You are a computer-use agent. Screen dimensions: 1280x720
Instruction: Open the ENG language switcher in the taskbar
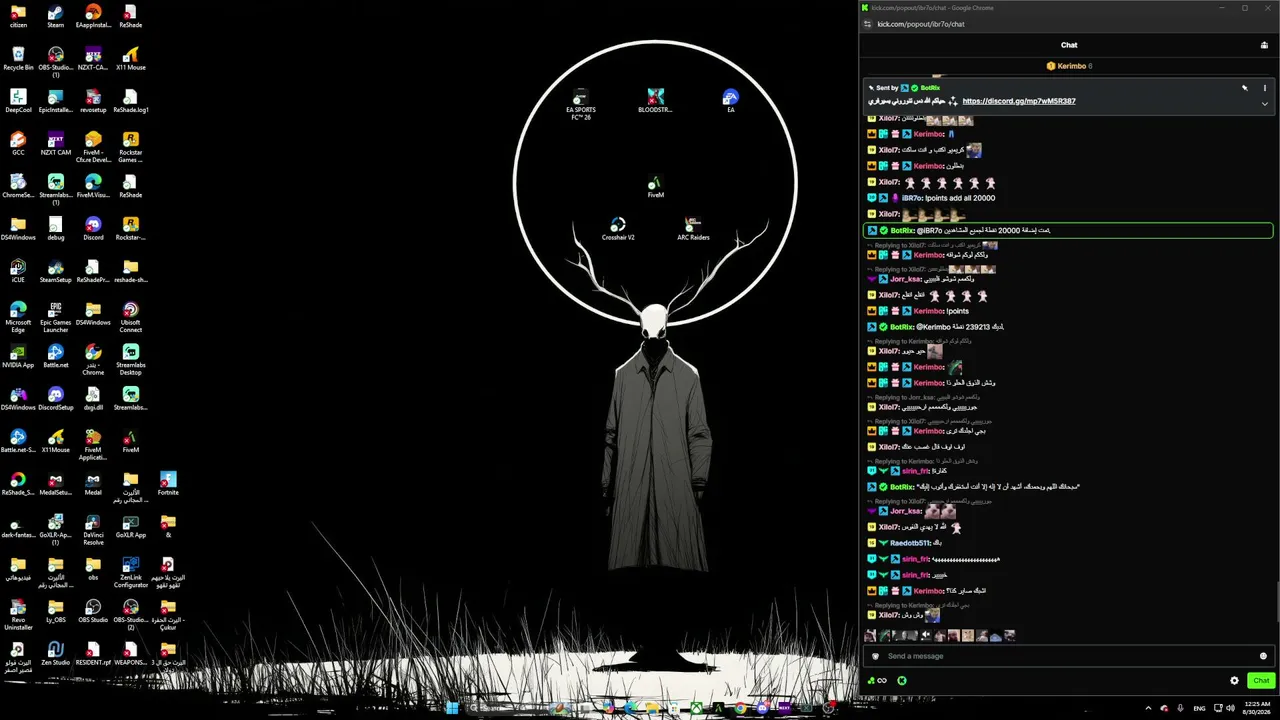[1199, 708]
